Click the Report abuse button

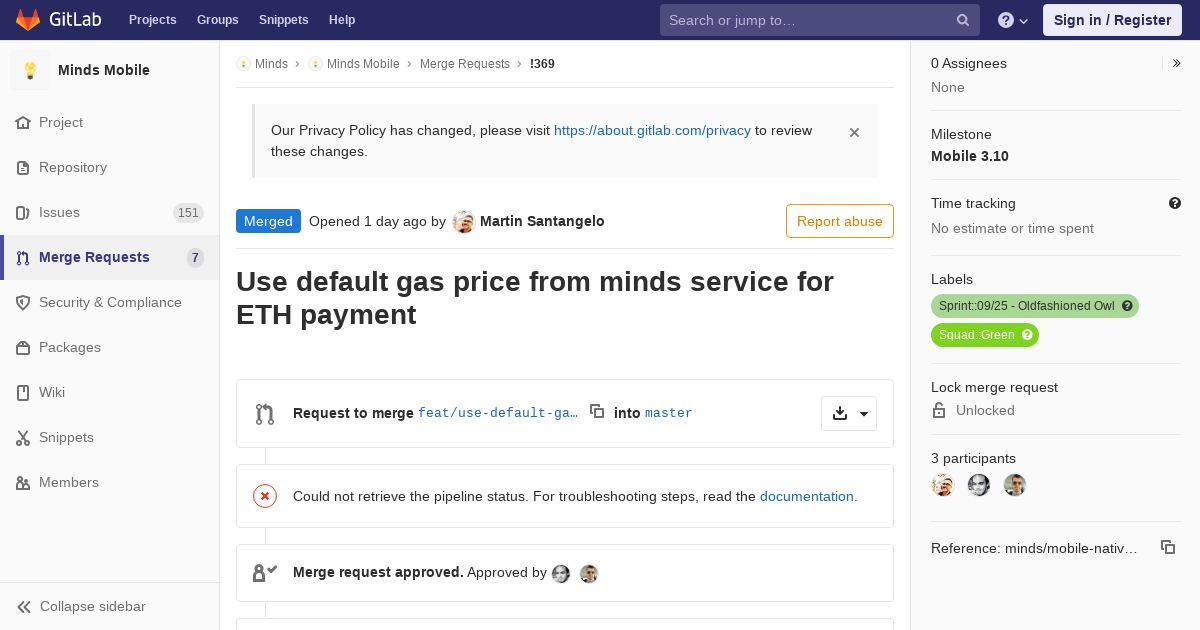(840, 221)
